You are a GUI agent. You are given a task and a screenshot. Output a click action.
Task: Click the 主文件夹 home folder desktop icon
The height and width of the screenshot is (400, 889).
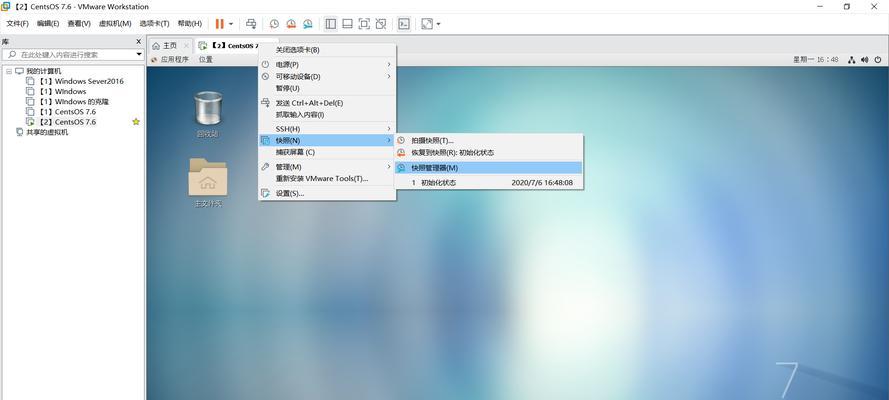[208, 182]
